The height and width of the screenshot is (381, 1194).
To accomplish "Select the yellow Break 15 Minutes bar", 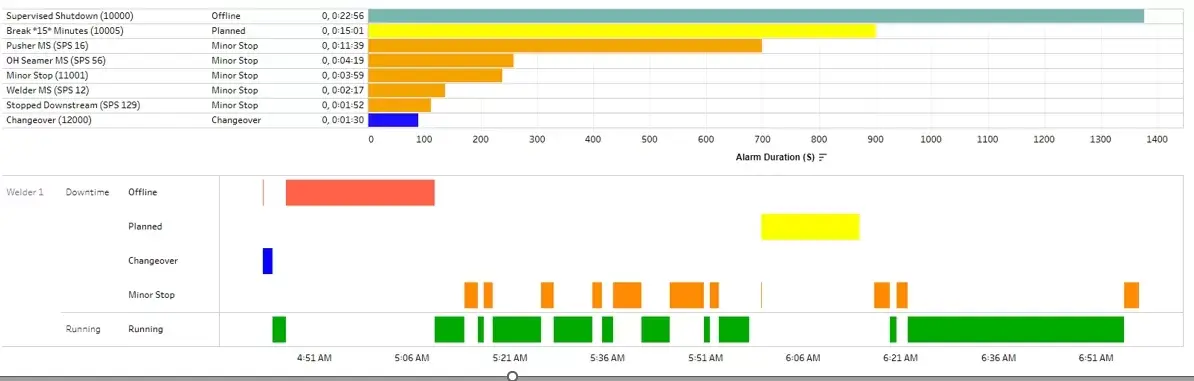I will pos(622,31).
